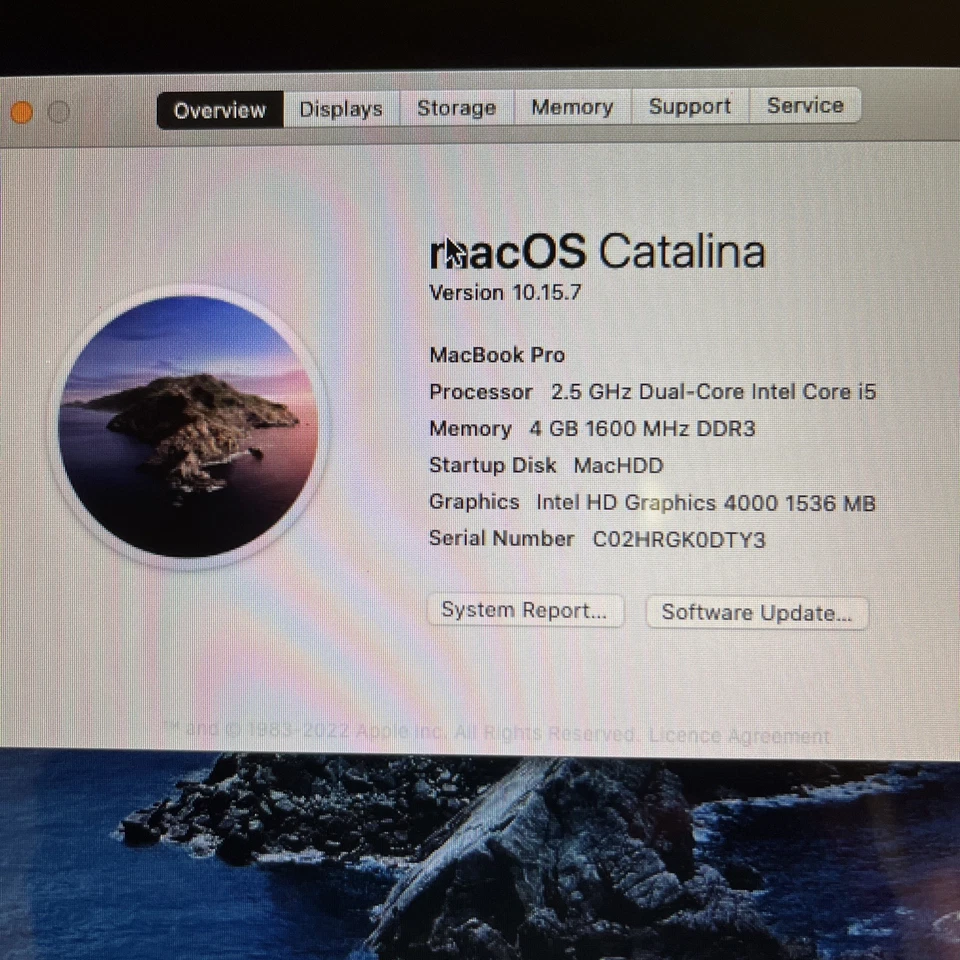Screen dimensions: 960x960
Task: Click the macOS Catalina title
Action: pos(597,252)
